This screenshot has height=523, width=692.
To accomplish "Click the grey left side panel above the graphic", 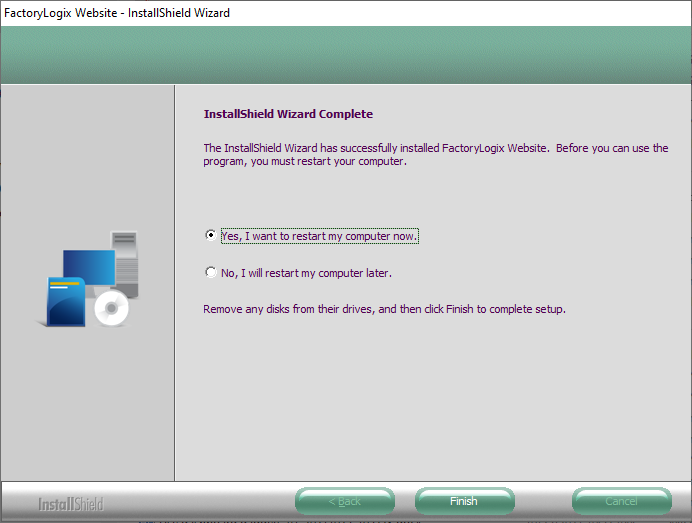I will [88, 150].
